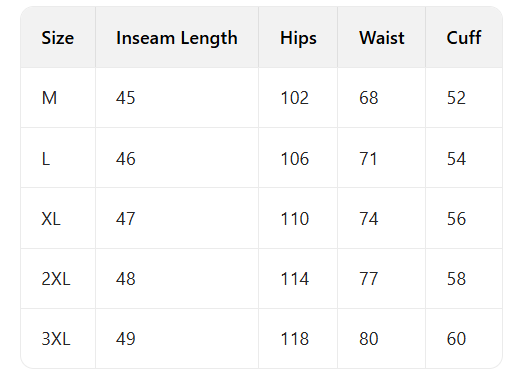Click the Inseam Length column header

click(x=177, y=38)
